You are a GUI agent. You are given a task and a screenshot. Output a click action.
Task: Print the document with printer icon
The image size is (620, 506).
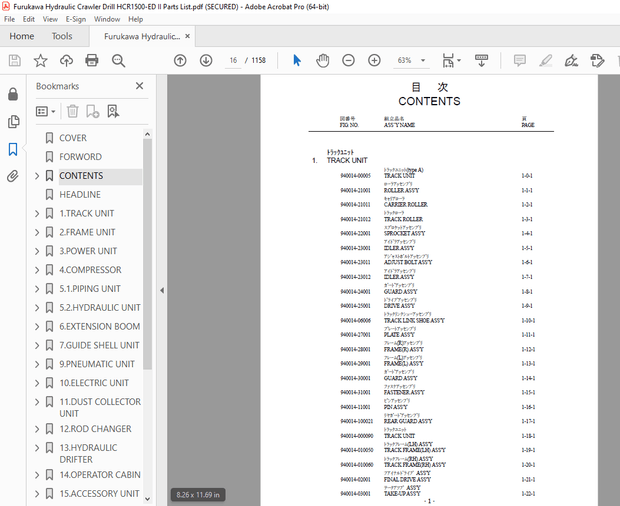[x=92, y=60]
